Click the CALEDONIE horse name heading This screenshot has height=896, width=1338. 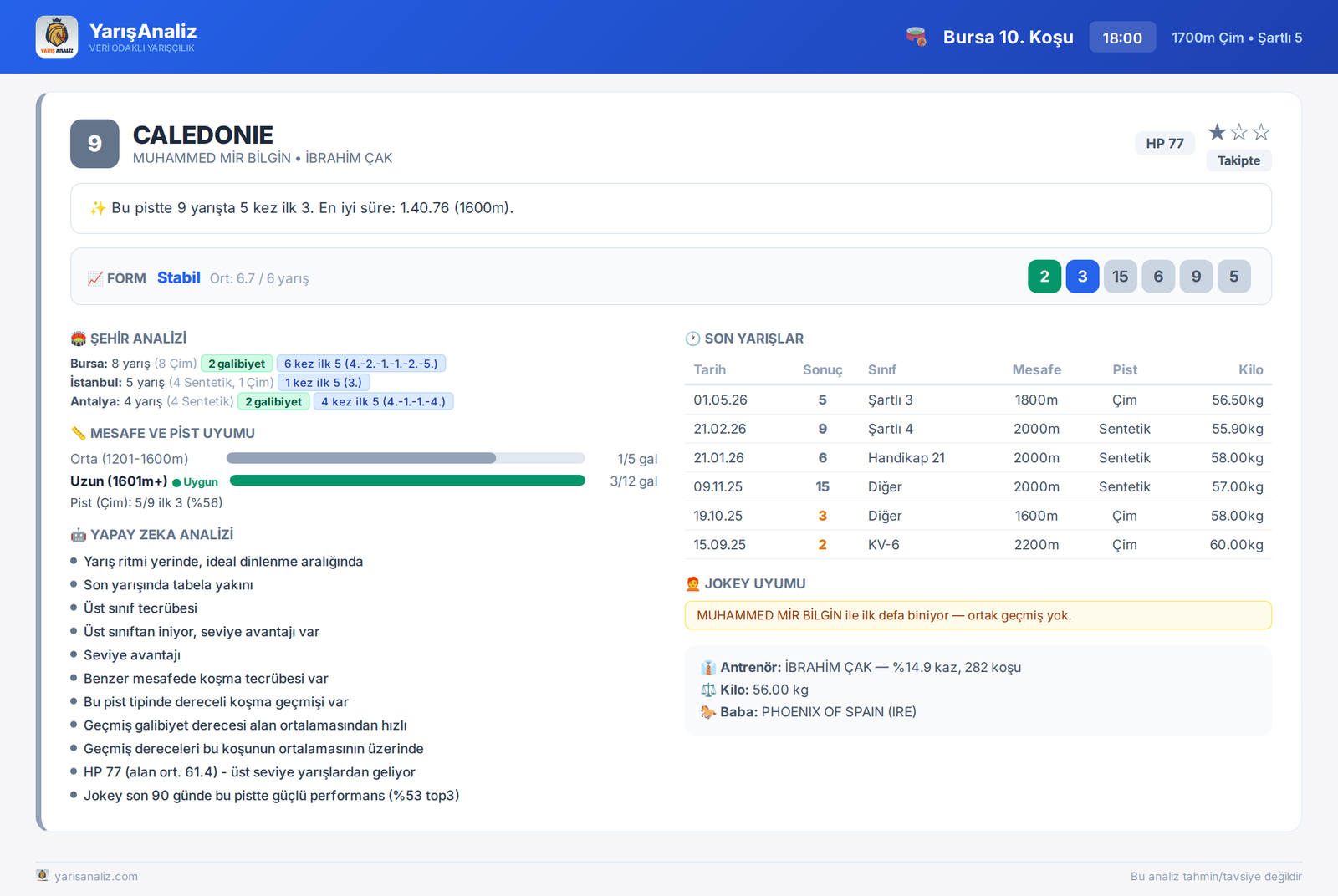click(x=203, y=135)
